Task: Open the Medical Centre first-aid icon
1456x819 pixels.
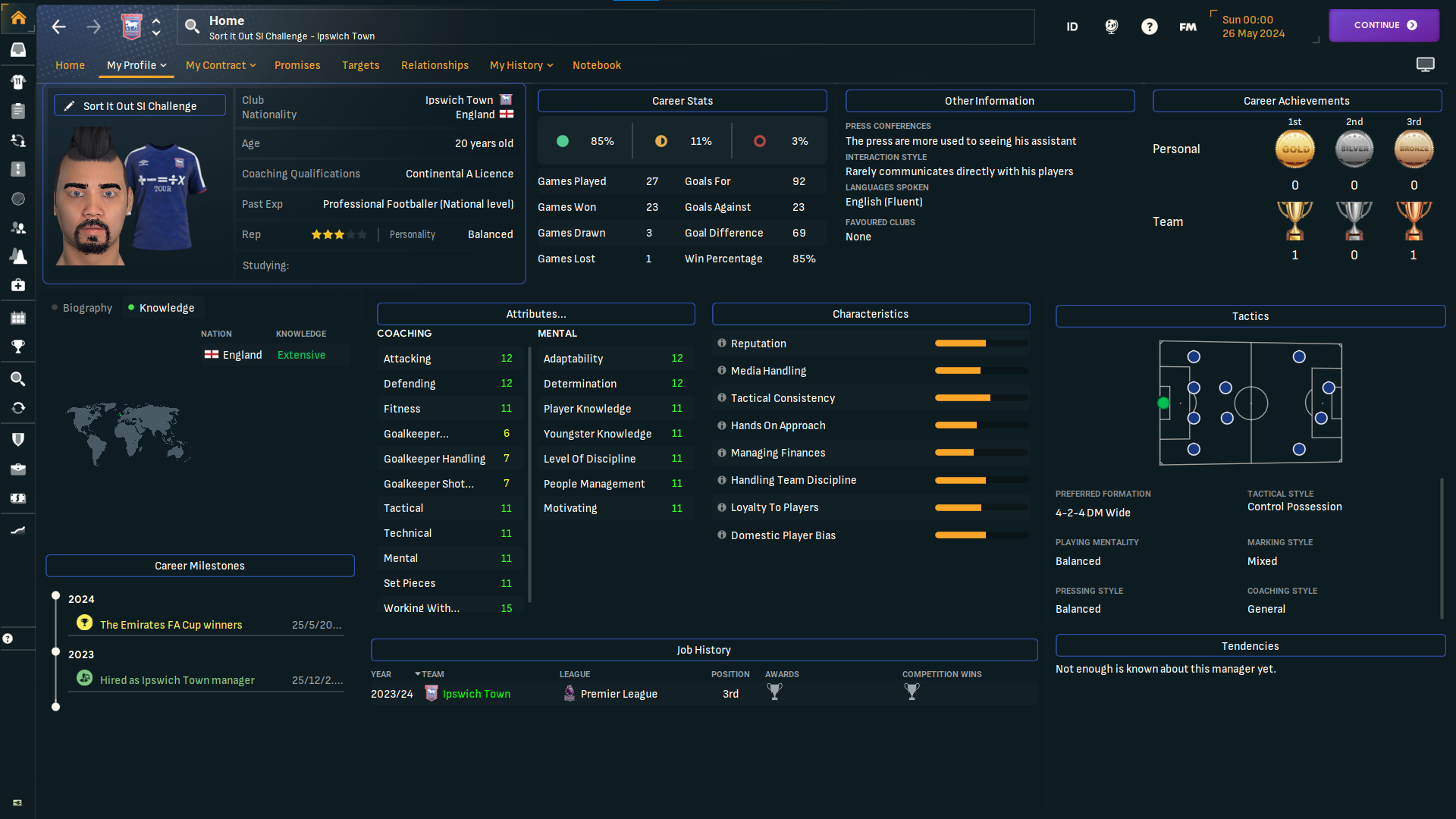Action: click(x=18, y=285)
